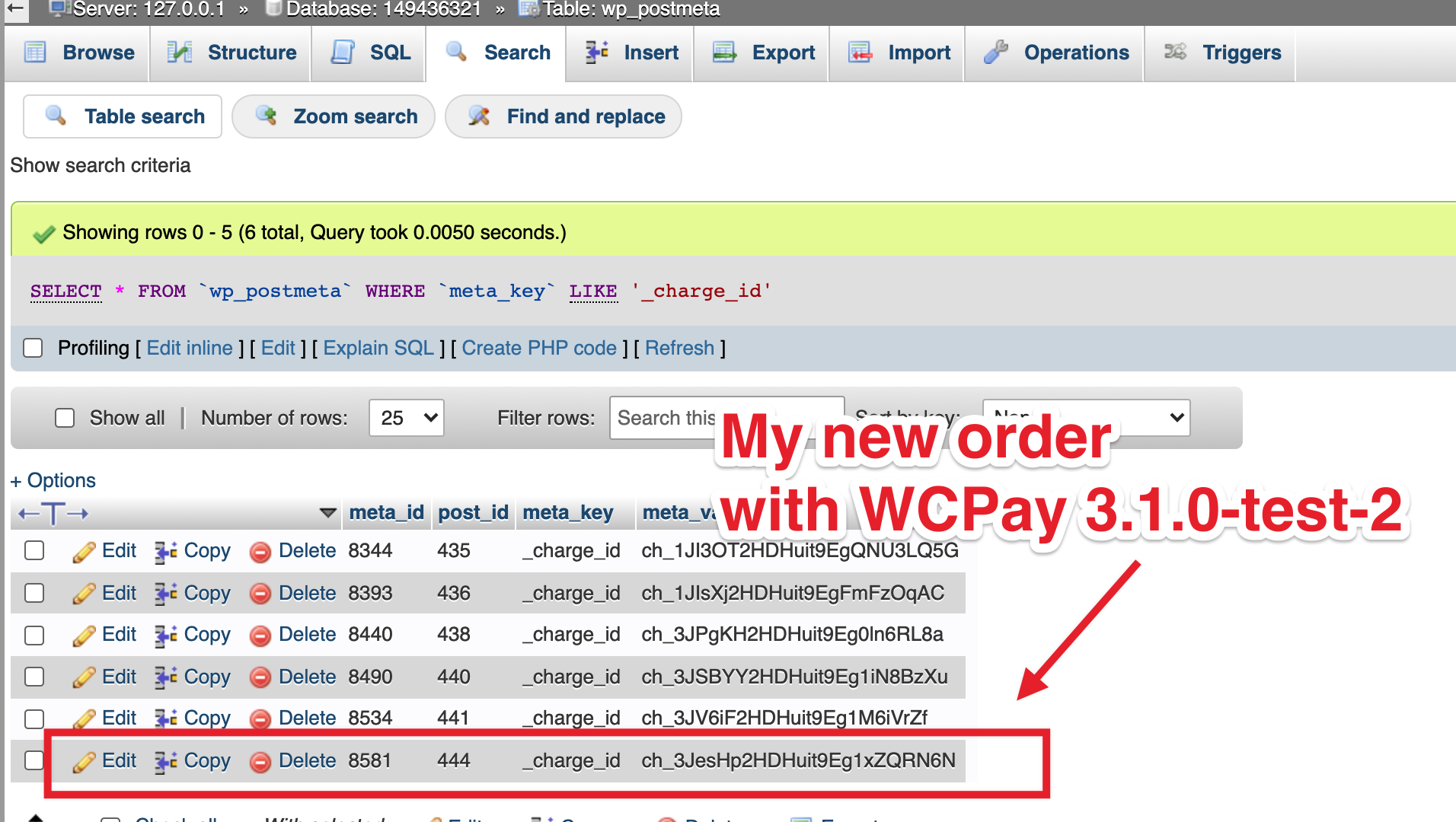Click the green success status icon
The height and width of the screenshot is (822, 1456).
(43, 232)
